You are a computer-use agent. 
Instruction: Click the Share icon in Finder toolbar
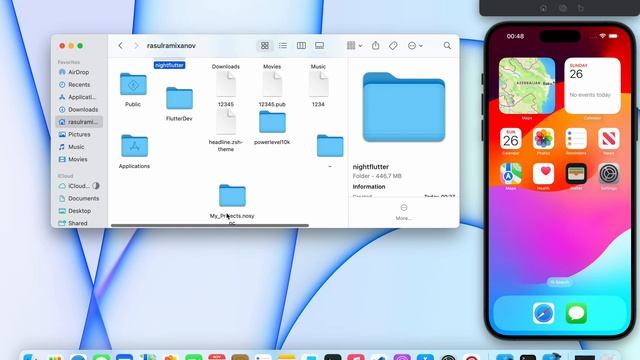click(376, 46)
